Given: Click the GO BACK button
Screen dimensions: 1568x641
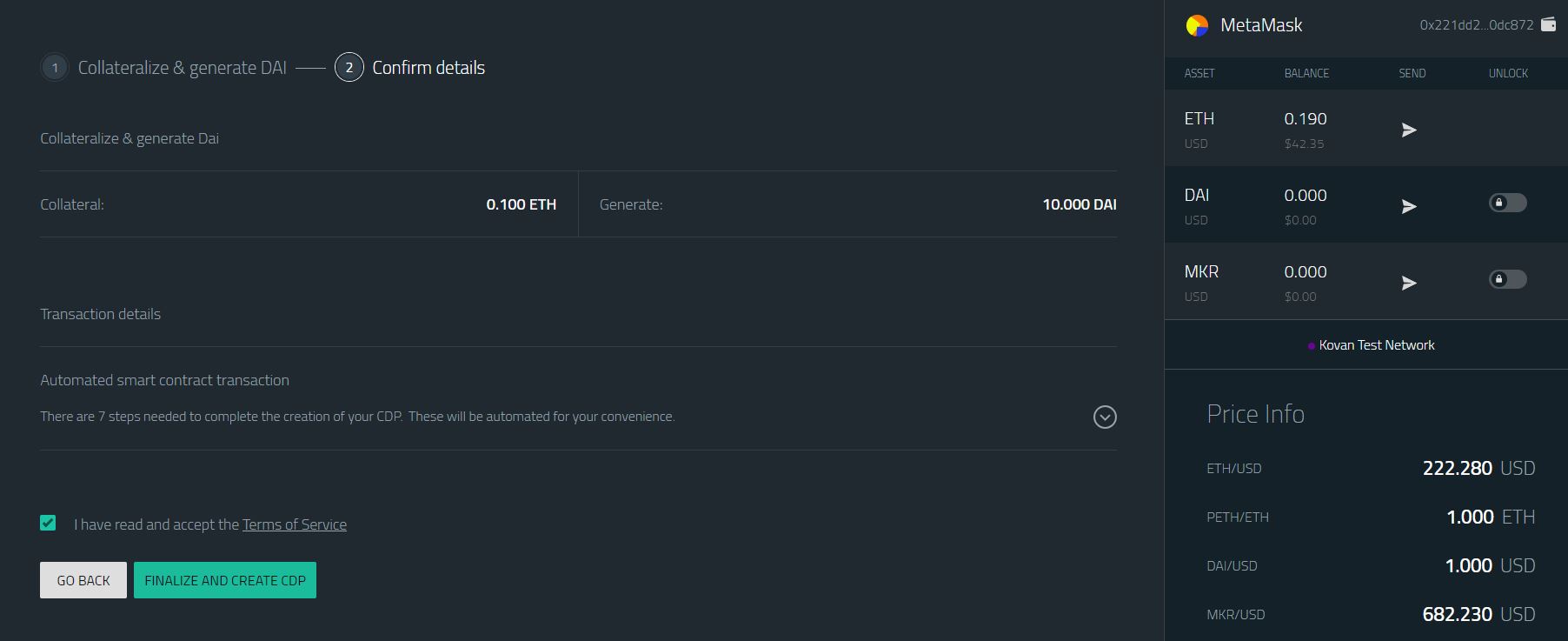Looking at the screenshot, I should coord(83,580).
